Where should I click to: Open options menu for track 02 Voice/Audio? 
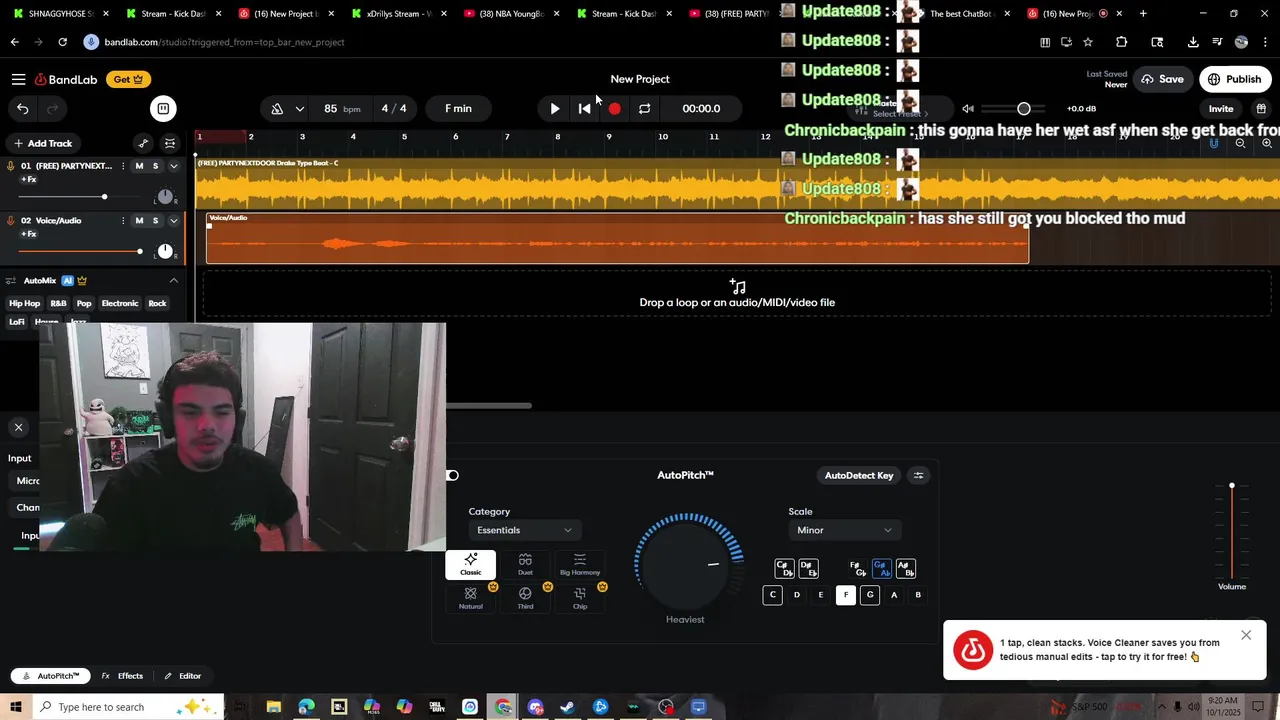coord(123,220)
